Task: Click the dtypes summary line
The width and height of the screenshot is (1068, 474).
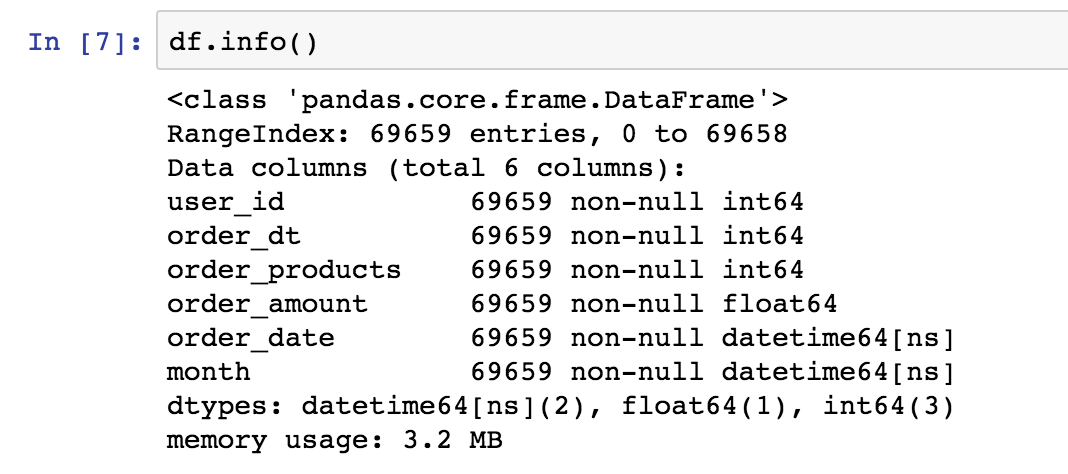Action: pyautogui.click(x=561, y=406)
